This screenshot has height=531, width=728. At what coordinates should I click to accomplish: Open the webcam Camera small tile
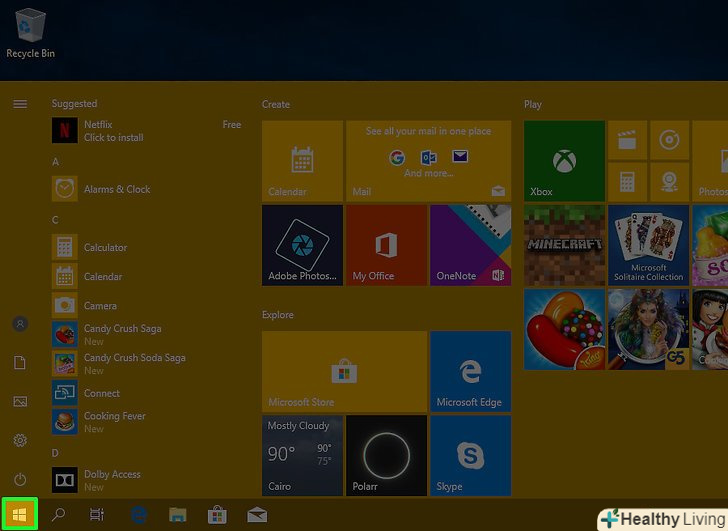(670, 182)
